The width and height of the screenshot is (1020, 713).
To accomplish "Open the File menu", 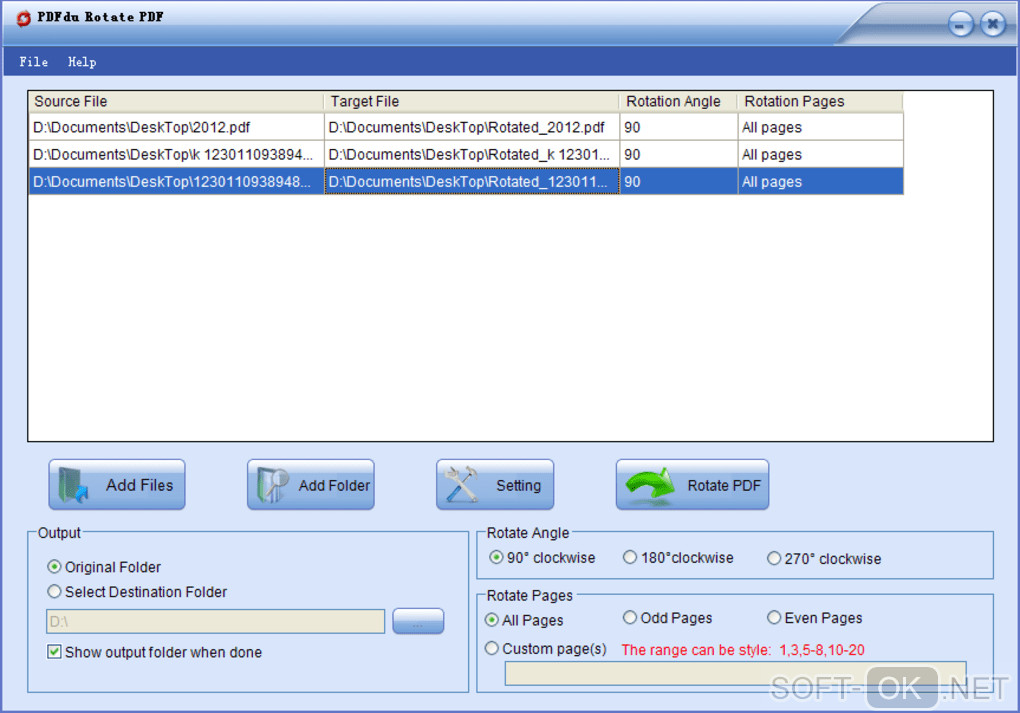I will coord(33,62).
